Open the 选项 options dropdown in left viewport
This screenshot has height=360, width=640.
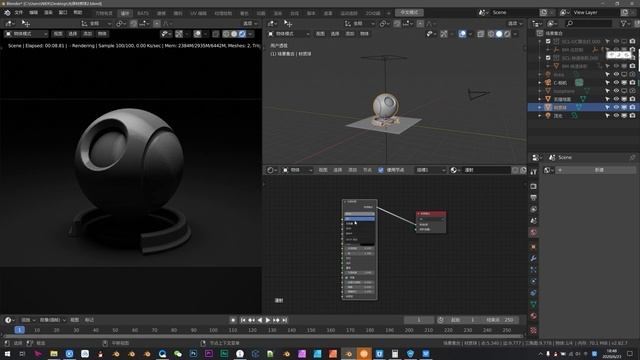click(x=250, y=24)
